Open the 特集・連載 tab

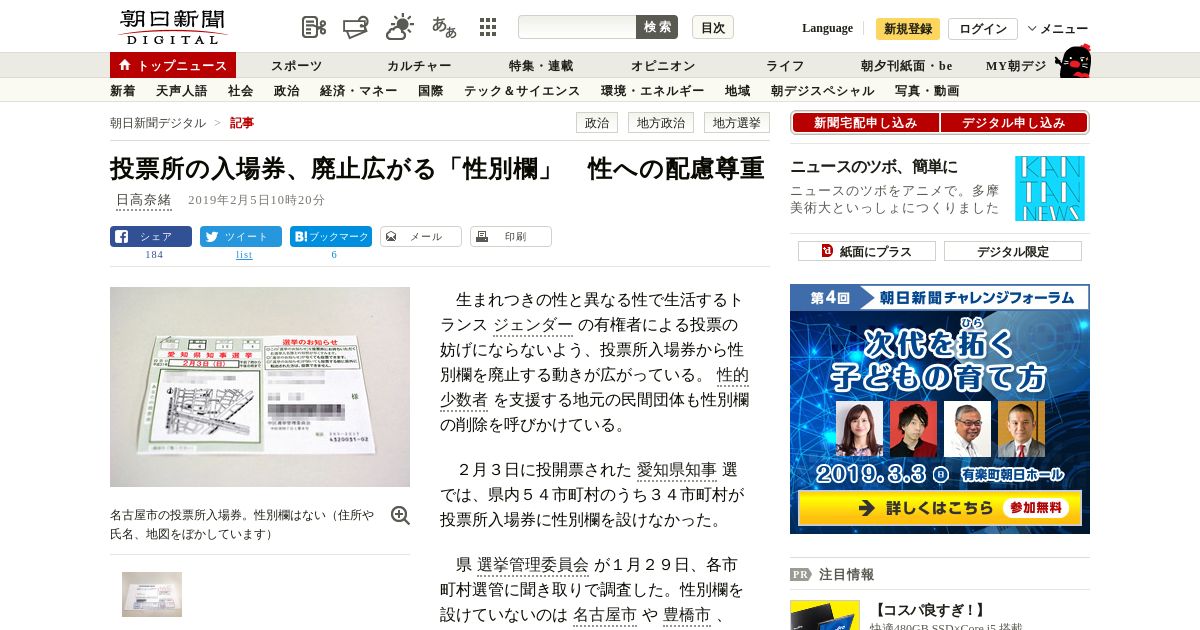coord(541,66)
